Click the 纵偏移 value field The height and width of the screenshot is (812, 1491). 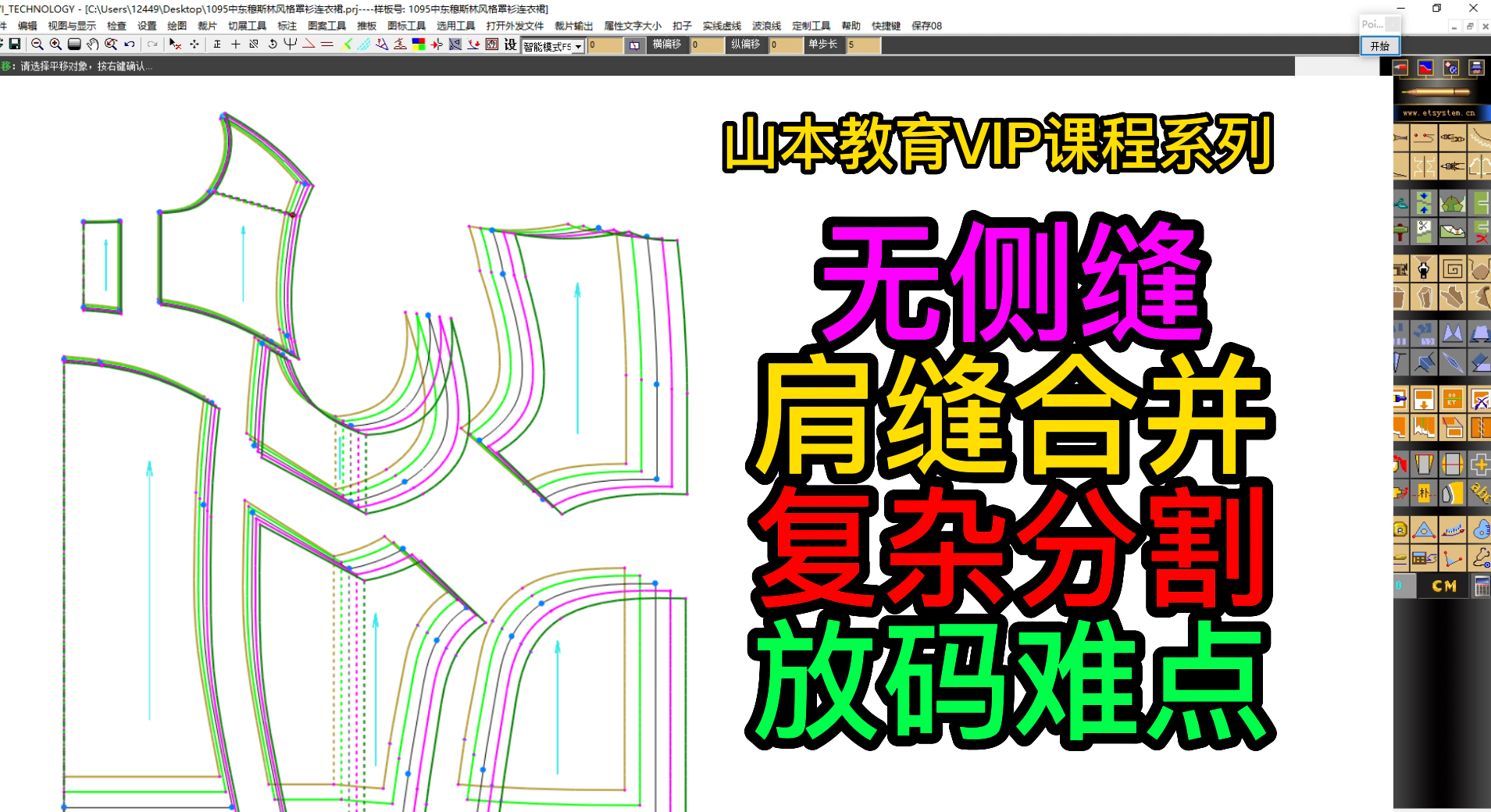coord(786,45)
